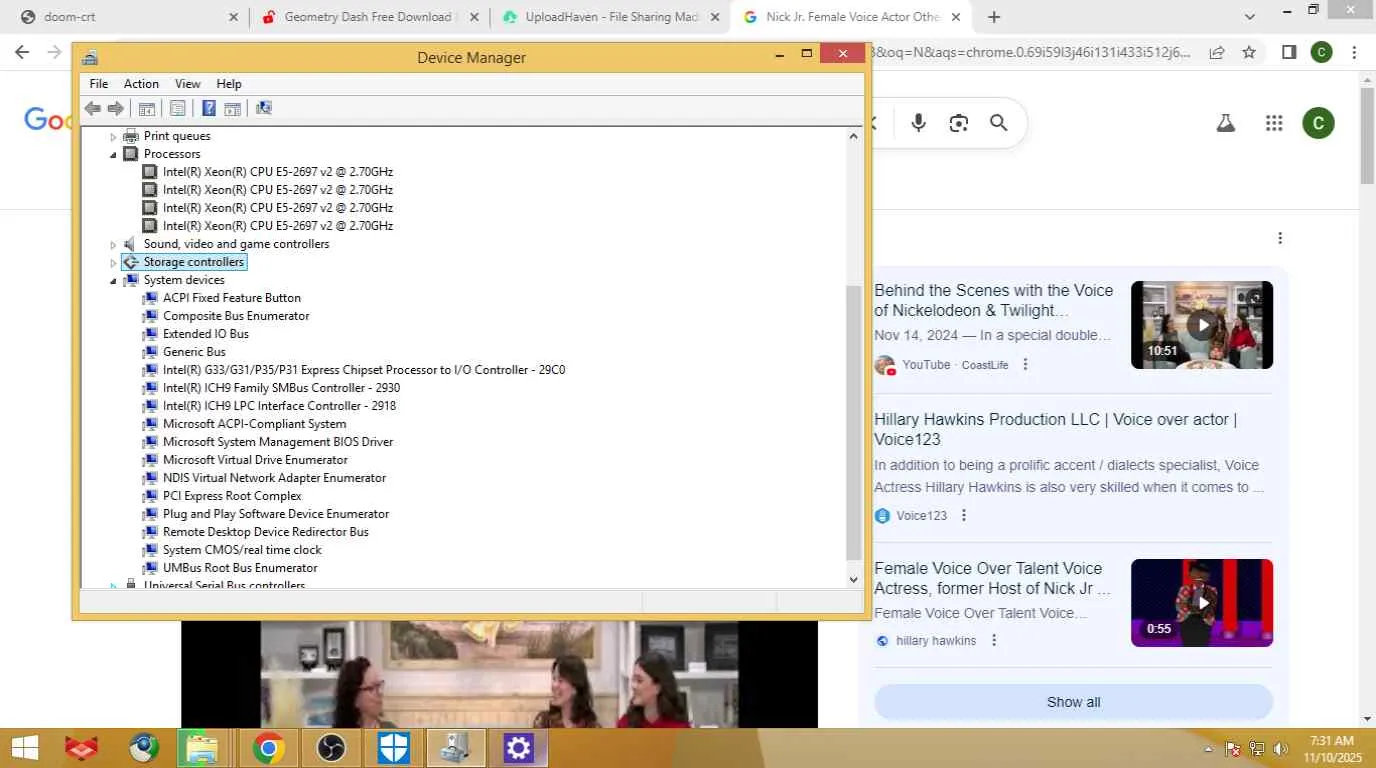Open Behind the Scenes with the Voice result
Image resolution: width=1376 pixels, height=768 pixels.
994,300
